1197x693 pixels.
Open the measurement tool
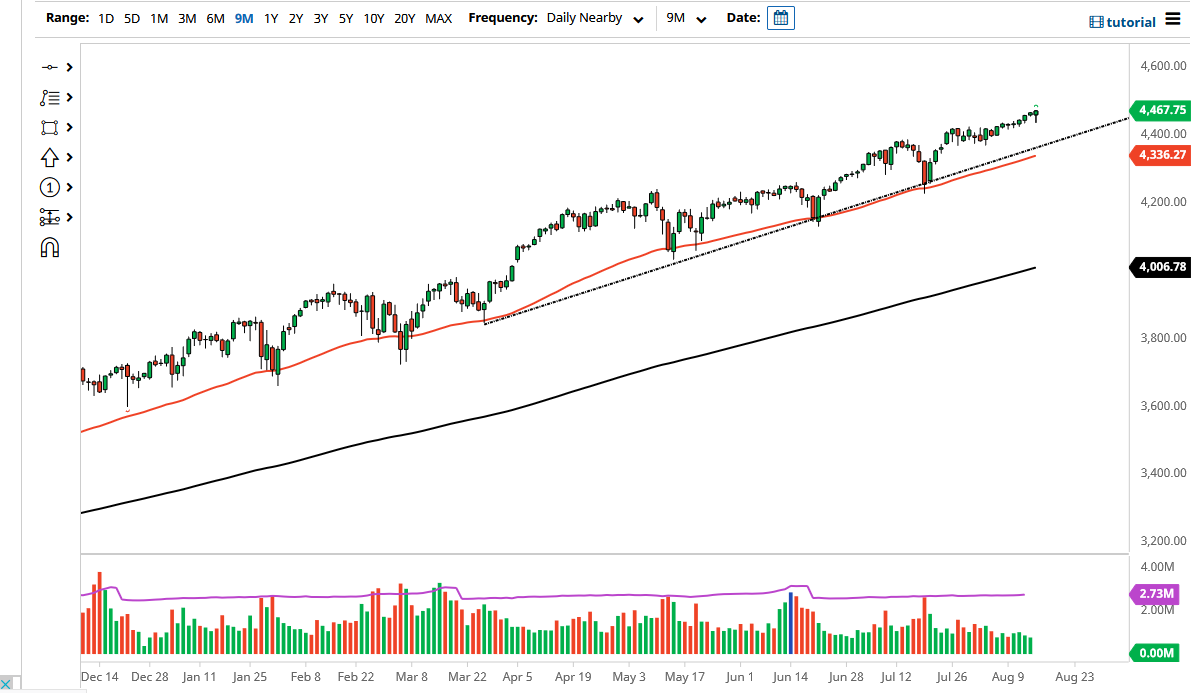click(x=49, y=217)
